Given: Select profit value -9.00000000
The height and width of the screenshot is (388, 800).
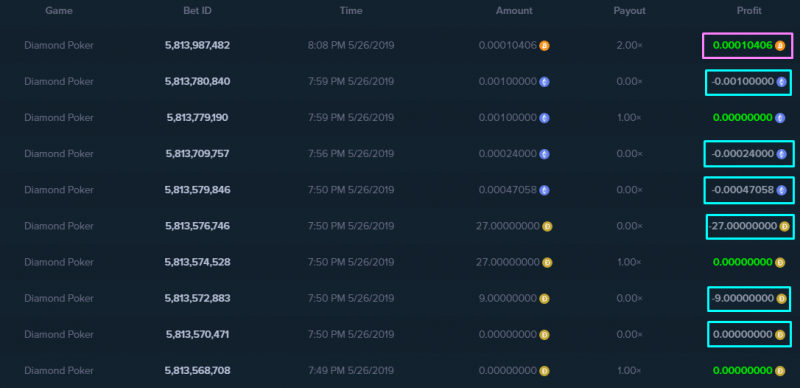Looking at the screenshot, I should click(x=742, y=299).
